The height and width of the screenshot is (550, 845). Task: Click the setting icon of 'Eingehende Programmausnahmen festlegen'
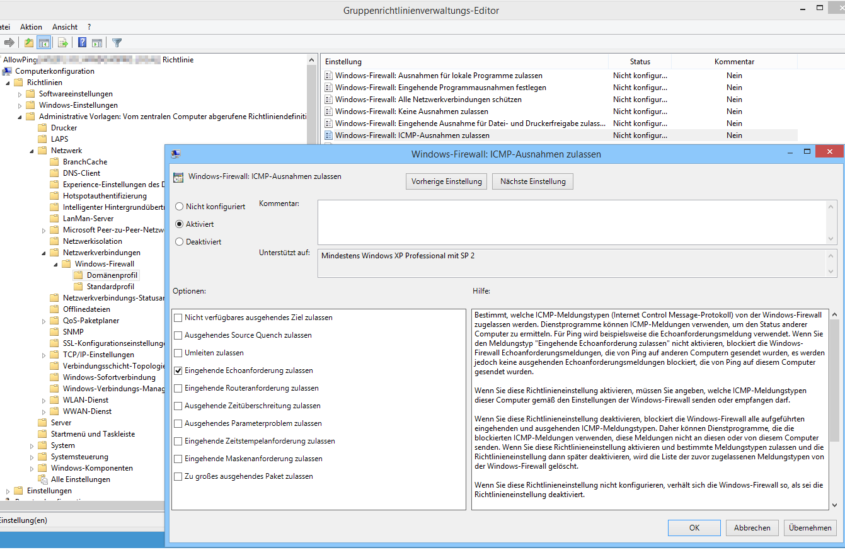[x=328, y=87]
